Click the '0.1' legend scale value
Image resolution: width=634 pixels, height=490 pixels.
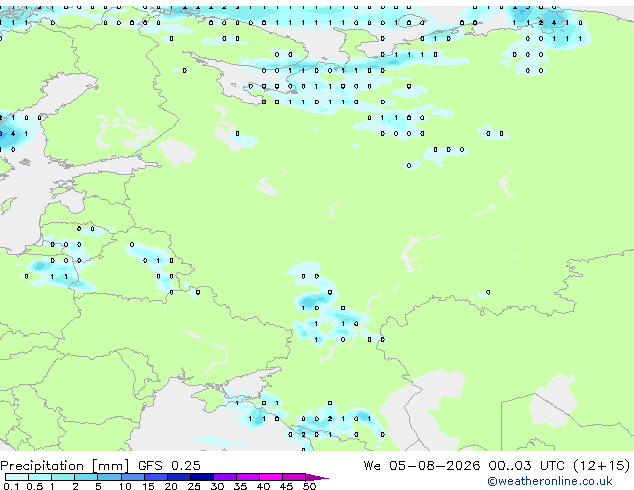pyautogui.click(x=11, y=486)
